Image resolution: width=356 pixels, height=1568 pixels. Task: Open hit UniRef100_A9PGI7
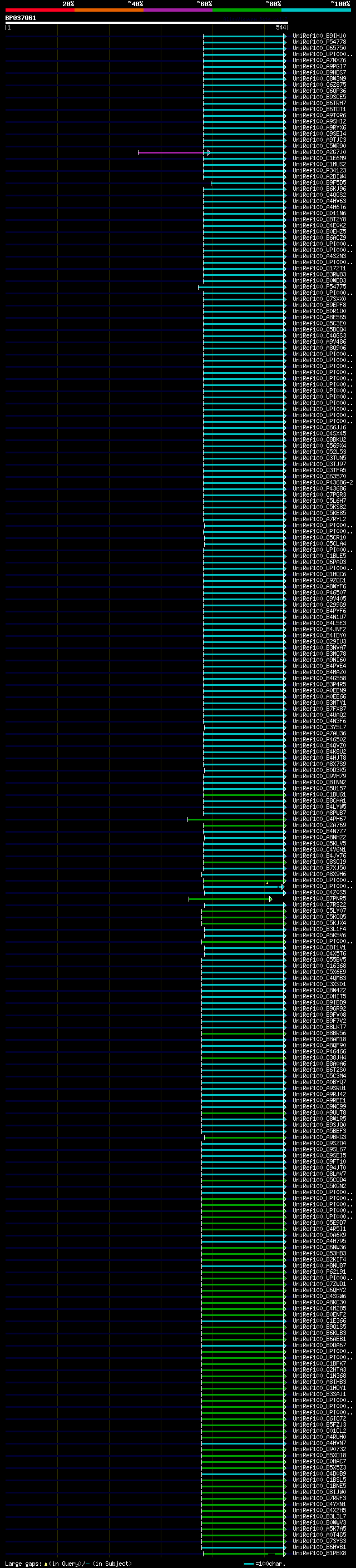point(319,66)
